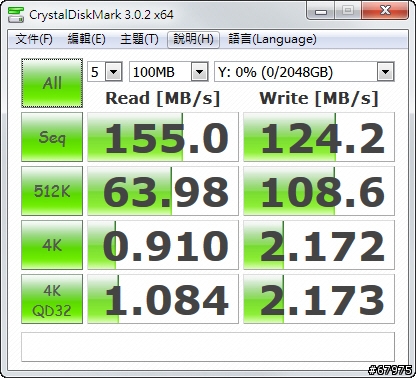Open the 主題(T) menu
Image resolution: width=416 pixels, height=378 pixels.
tap(139, 39)
